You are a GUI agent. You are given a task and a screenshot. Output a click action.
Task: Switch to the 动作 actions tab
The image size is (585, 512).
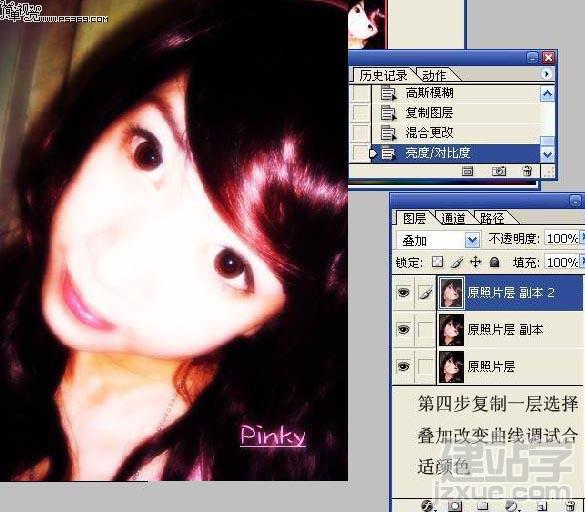tap(434, 76)
